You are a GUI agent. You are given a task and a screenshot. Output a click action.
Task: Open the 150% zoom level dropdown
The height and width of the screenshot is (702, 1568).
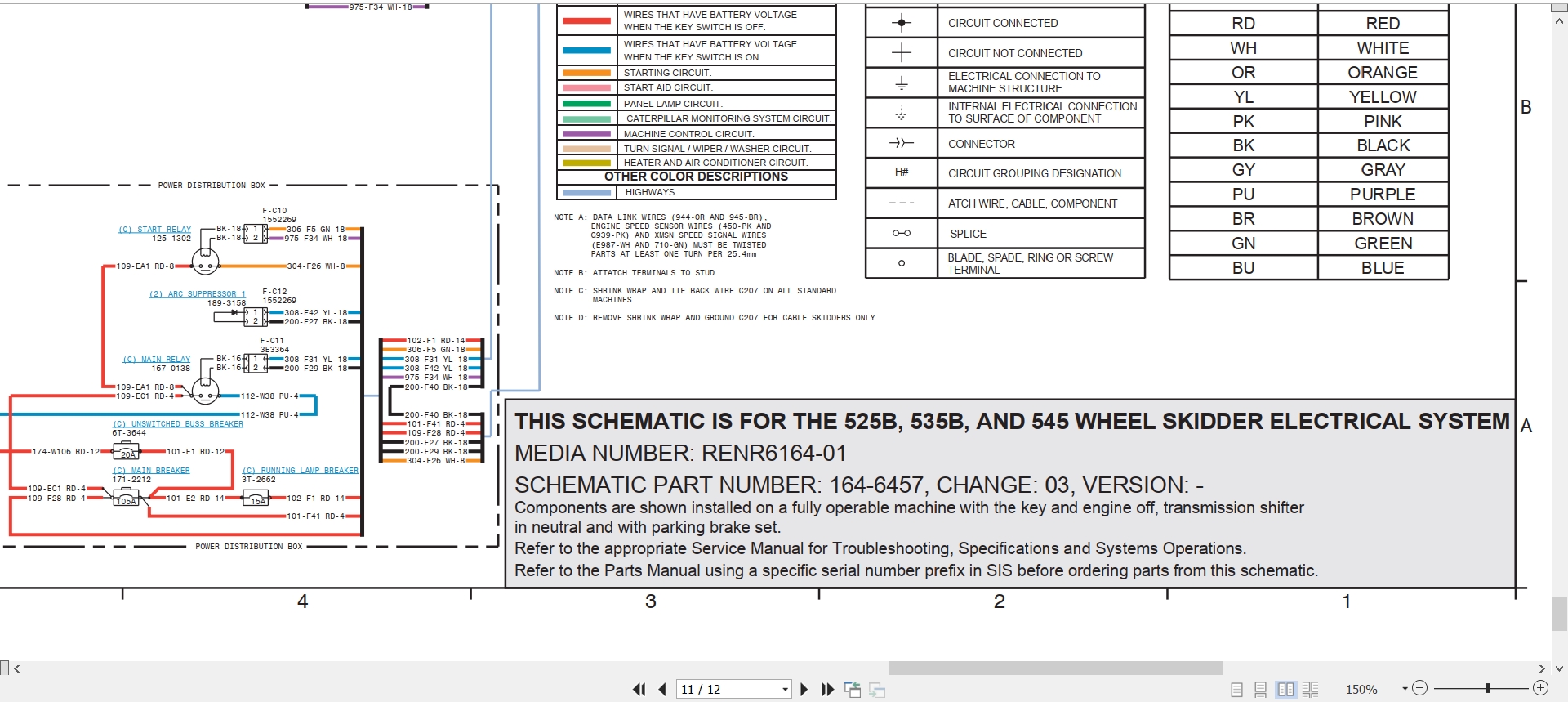1405,689
